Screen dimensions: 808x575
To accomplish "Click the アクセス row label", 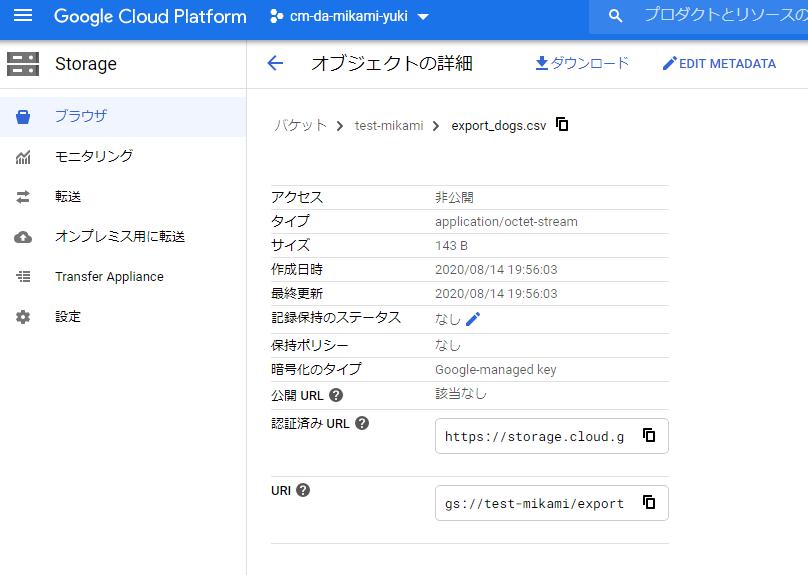I will (297, 197).
